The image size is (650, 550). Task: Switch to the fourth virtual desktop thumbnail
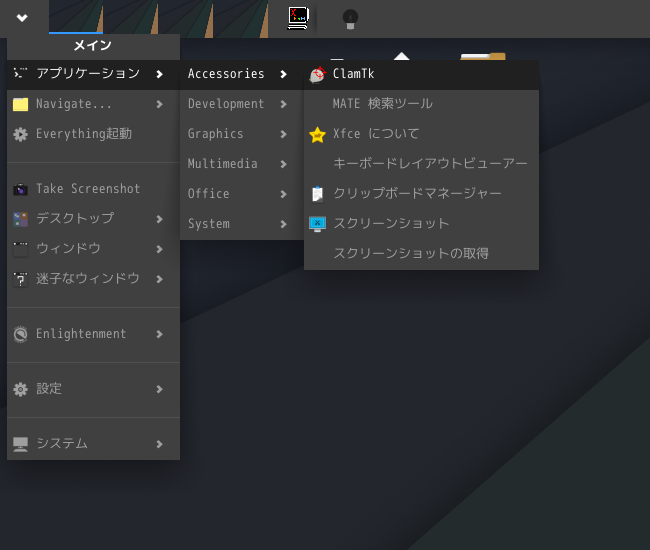(x=241, y=17)
